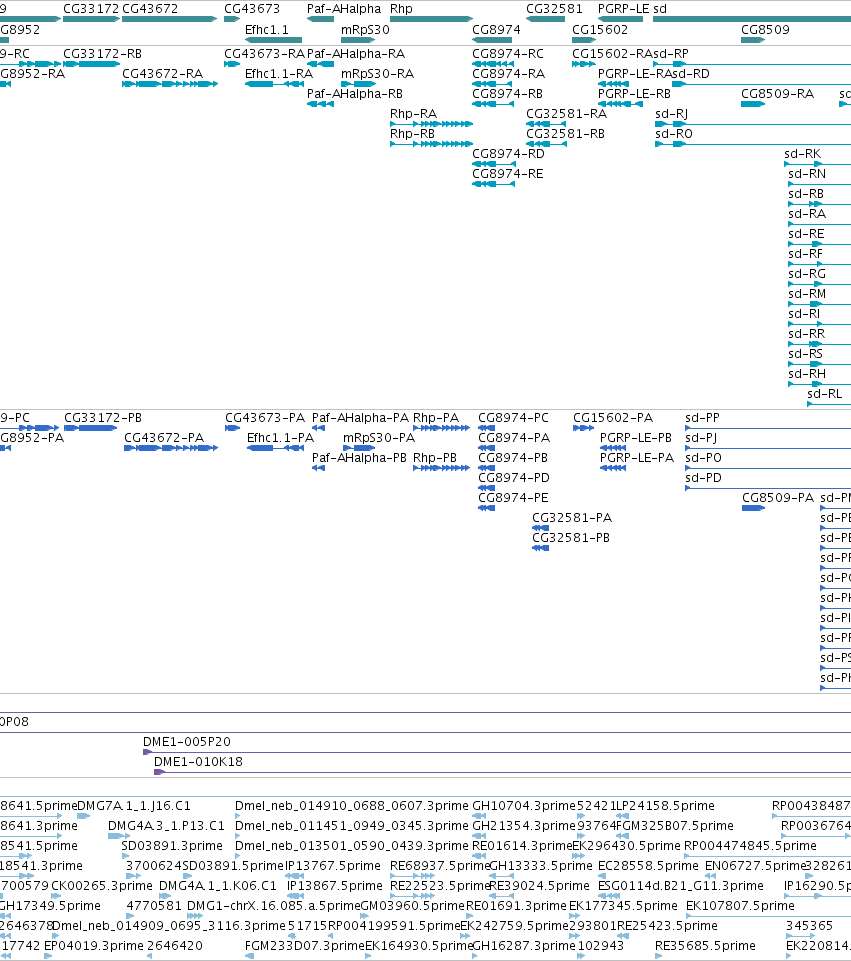The height and width of the screenshot is (961, 851).
Task: Open cDNA EK107807.5prime
Action: click(740, 906)
